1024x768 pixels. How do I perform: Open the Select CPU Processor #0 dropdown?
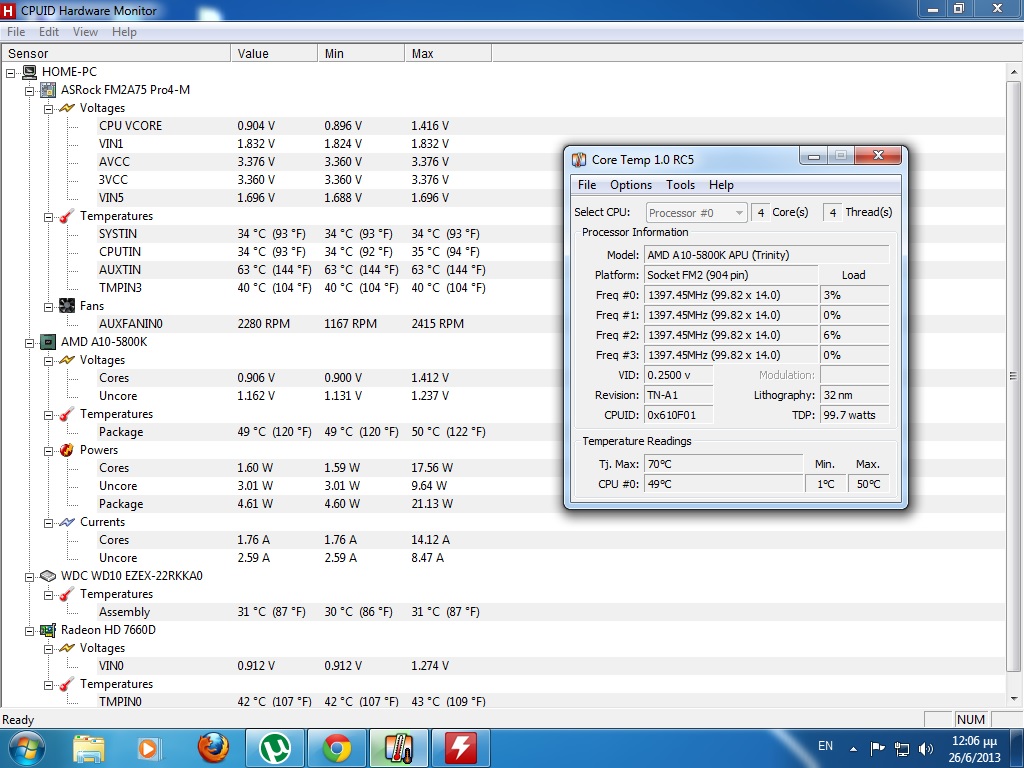(696, 212)
